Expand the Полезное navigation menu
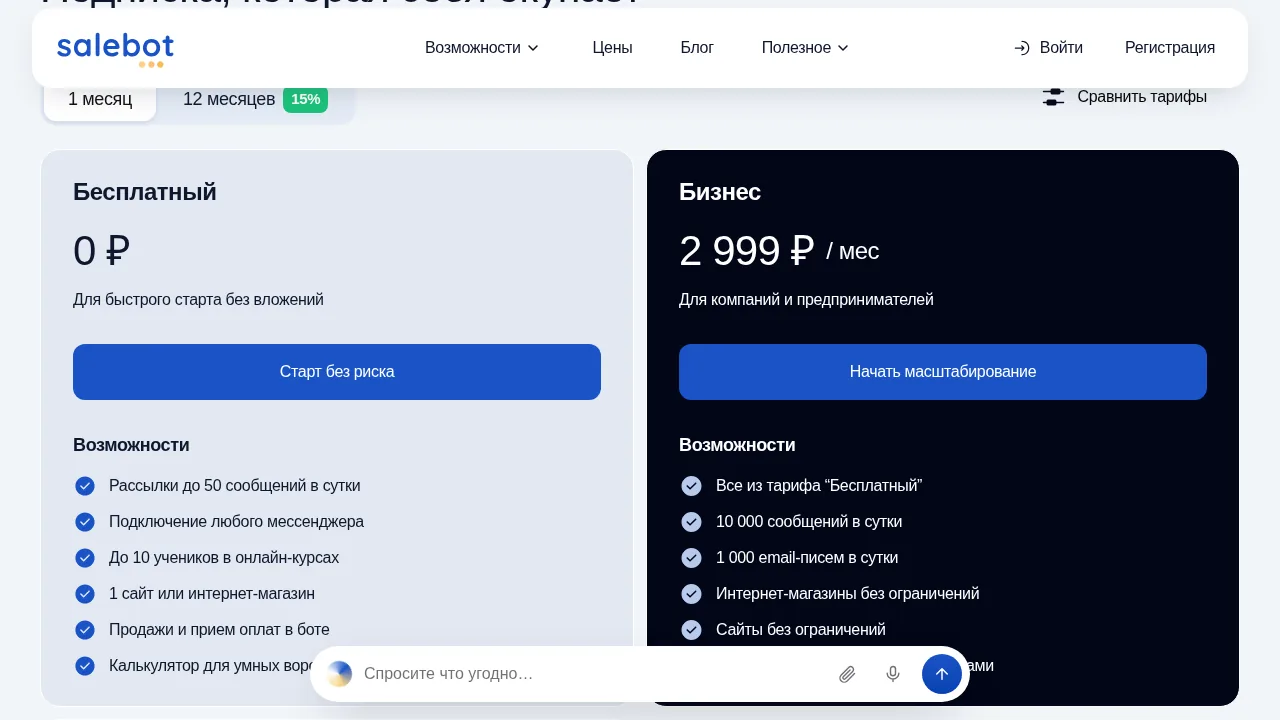 (x=805, y=48)
